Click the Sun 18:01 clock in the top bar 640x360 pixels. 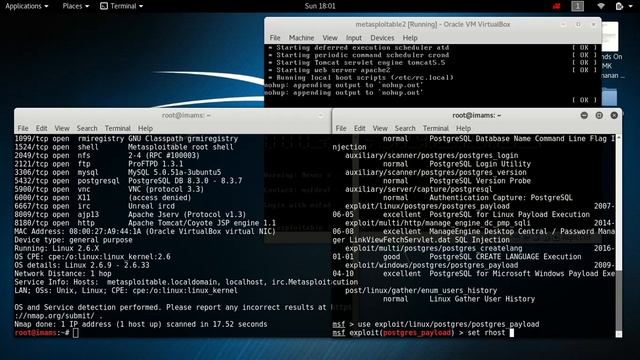(x=320, y=6)
